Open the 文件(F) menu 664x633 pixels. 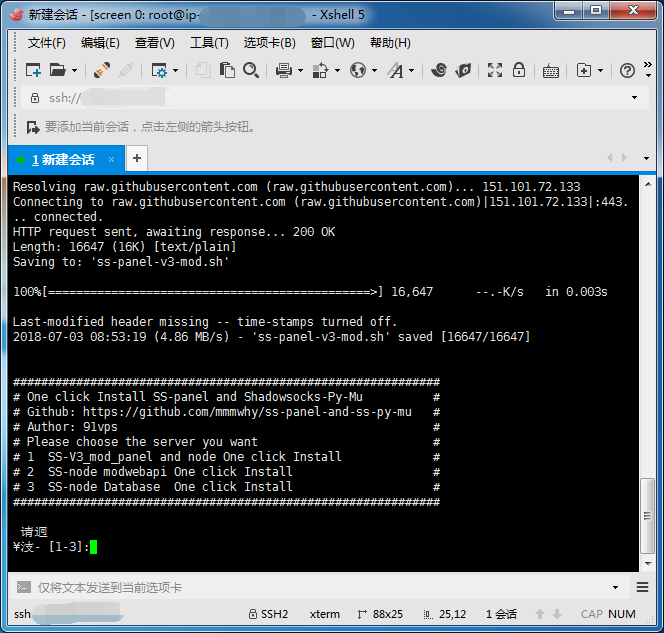tap(46, 43)
